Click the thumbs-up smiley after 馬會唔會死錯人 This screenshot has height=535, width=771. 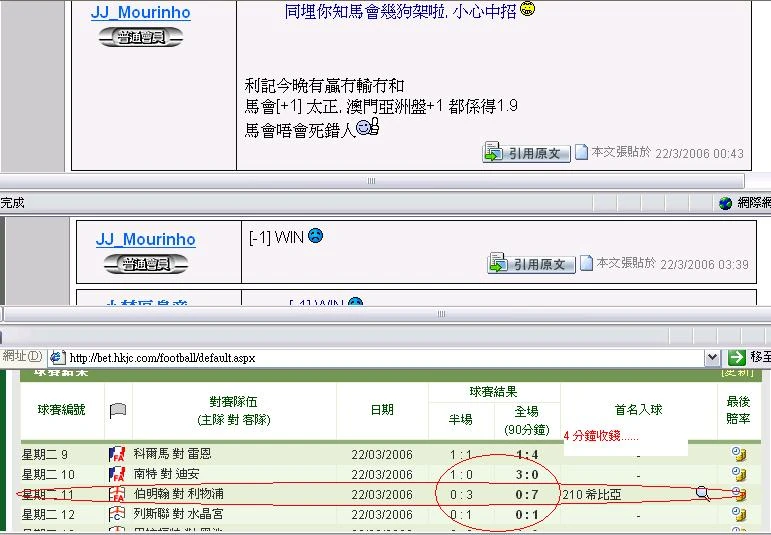pos(367,127)
